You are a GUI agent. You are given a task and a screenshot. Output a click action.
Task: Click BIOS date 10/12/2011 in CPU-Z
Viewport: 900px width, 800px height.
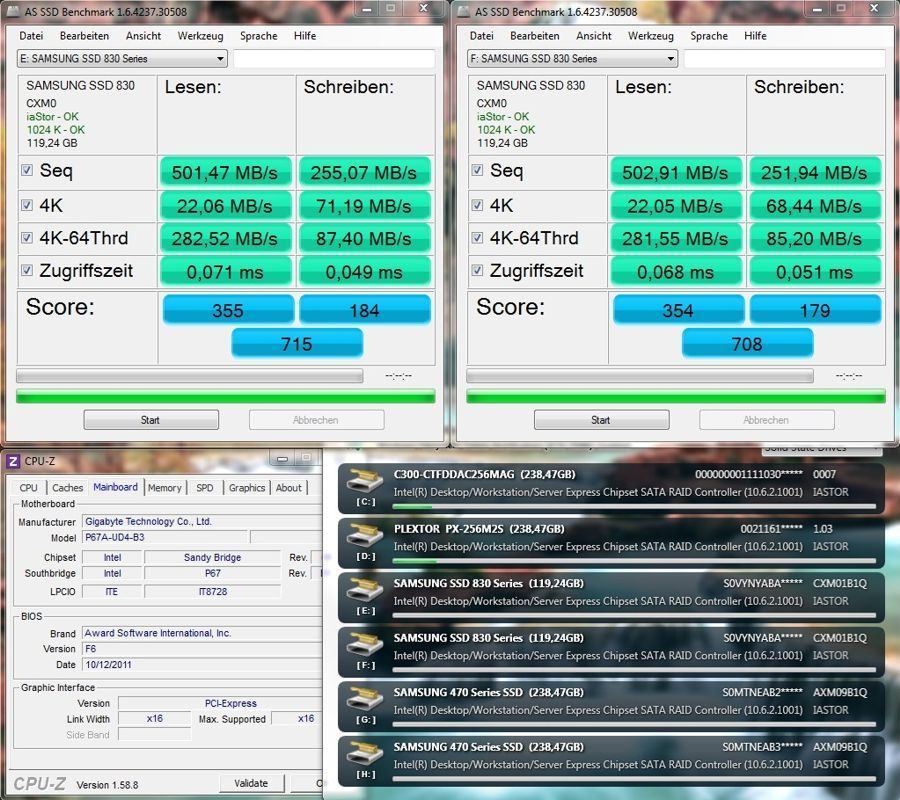[x=203, y=664]
